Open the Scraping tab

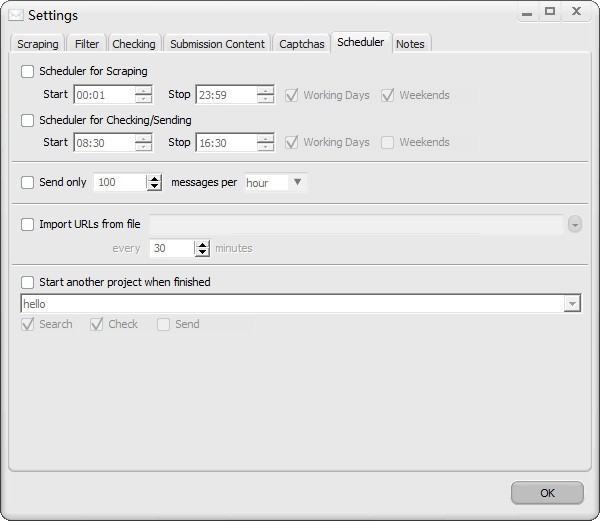click(38, 44)
